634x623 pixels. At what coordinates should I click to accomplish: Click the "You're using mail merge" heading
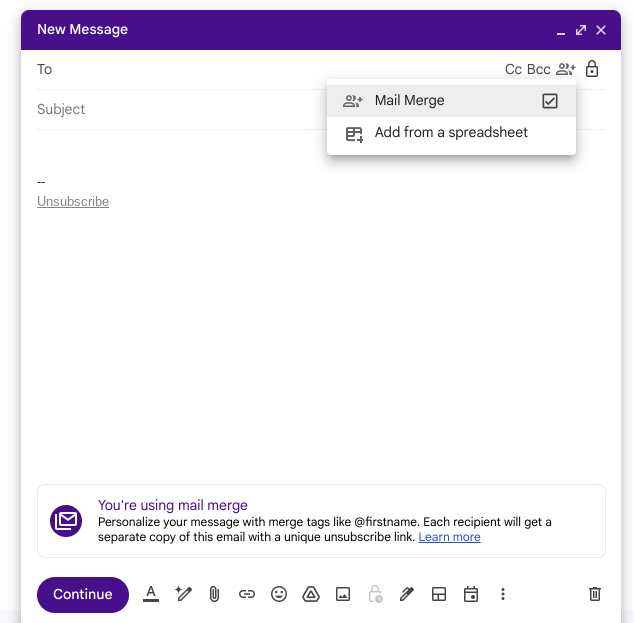pos(173,505)
